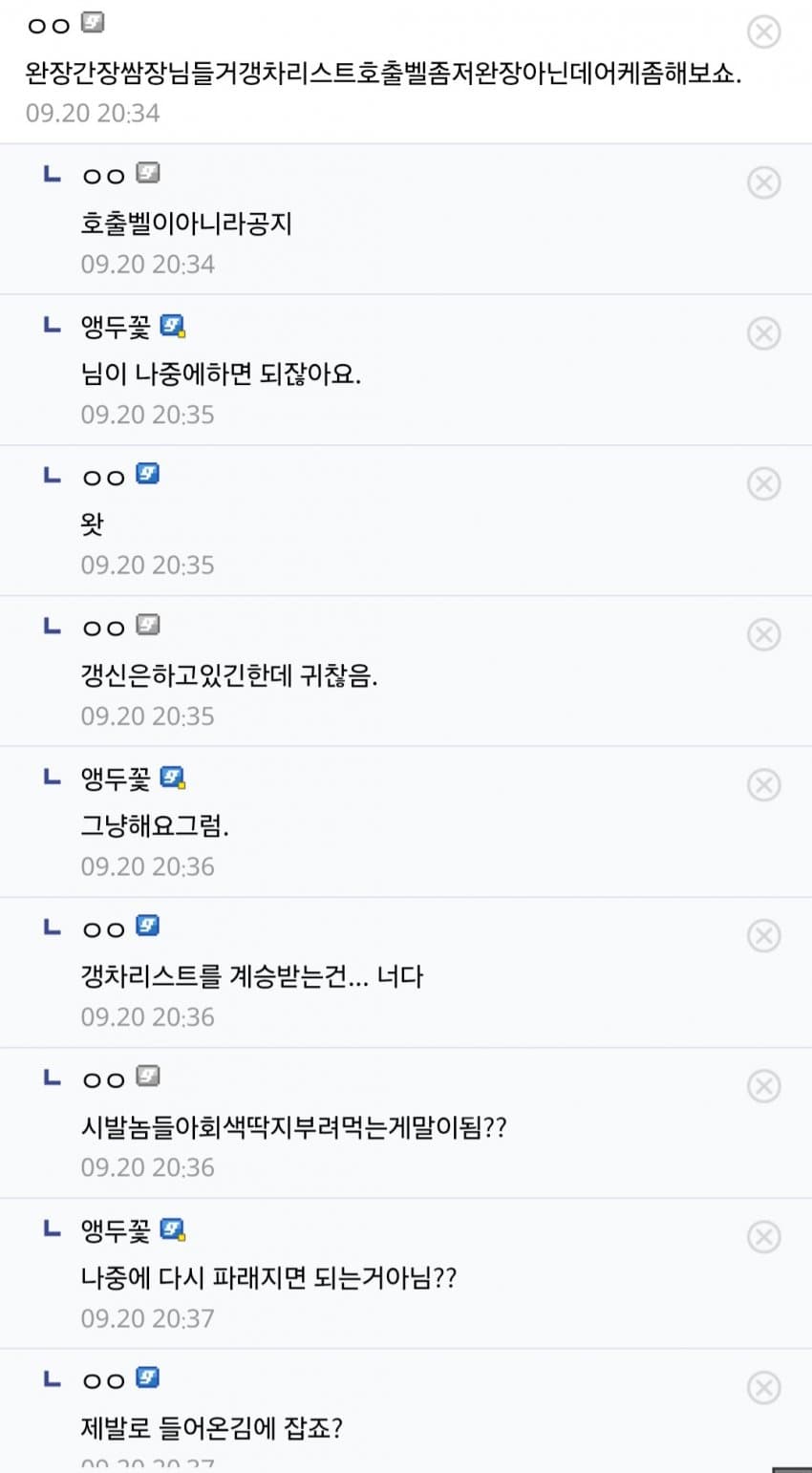Open nickname 앵두꽃 above '나중에 다시 파래지면 되는거아님??'

(x=116, y=1230)
